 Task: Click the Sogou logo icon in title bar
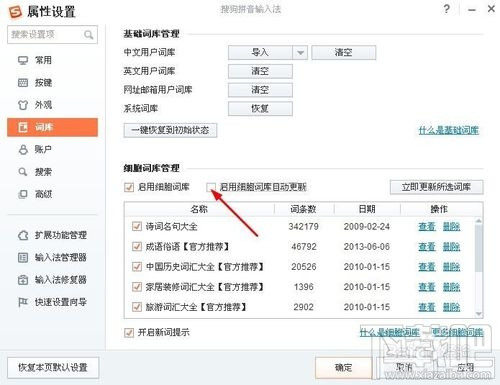click(x=15, y=12)
